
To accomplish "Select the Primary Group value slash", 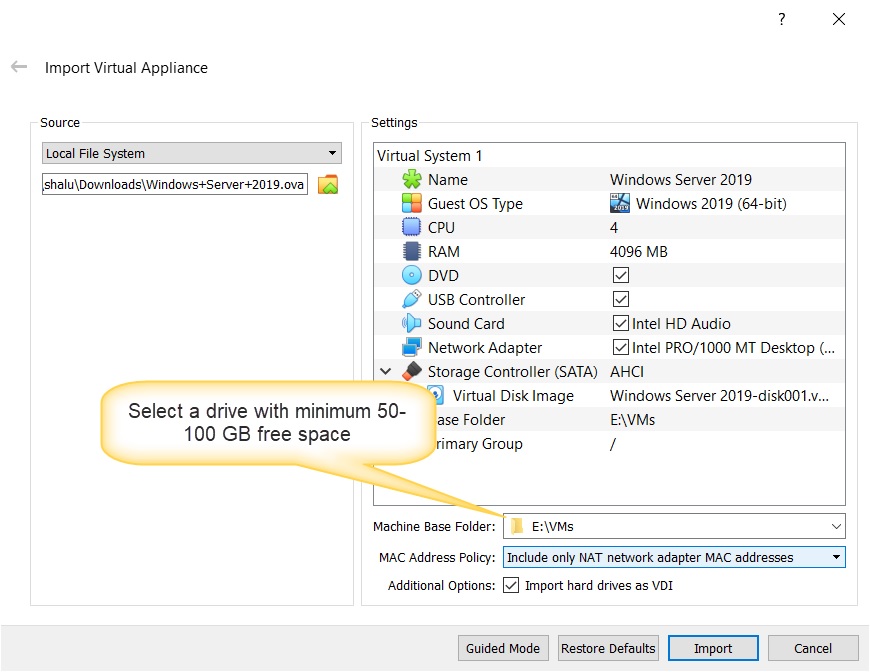I will (613, 443).
